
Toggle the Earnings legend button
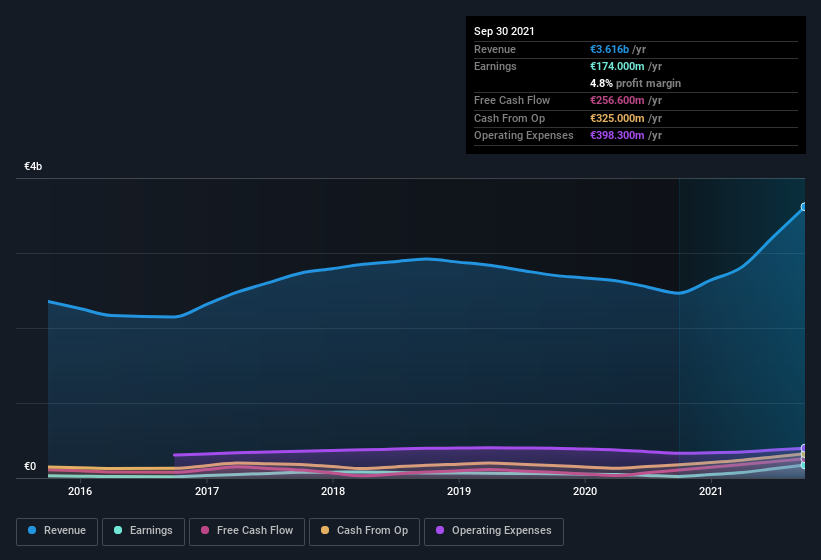pyautogui.click(x=143, y=531)
